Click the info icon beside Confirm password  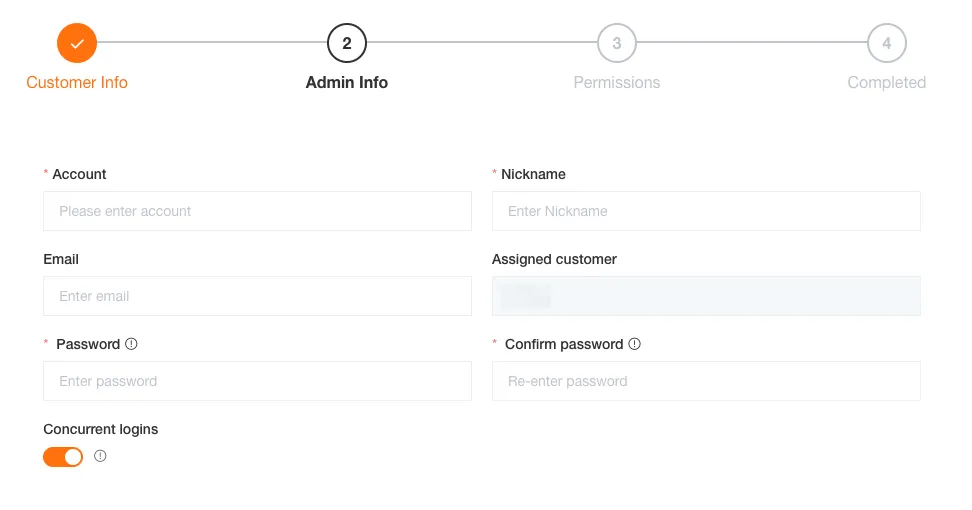point(634,344)
